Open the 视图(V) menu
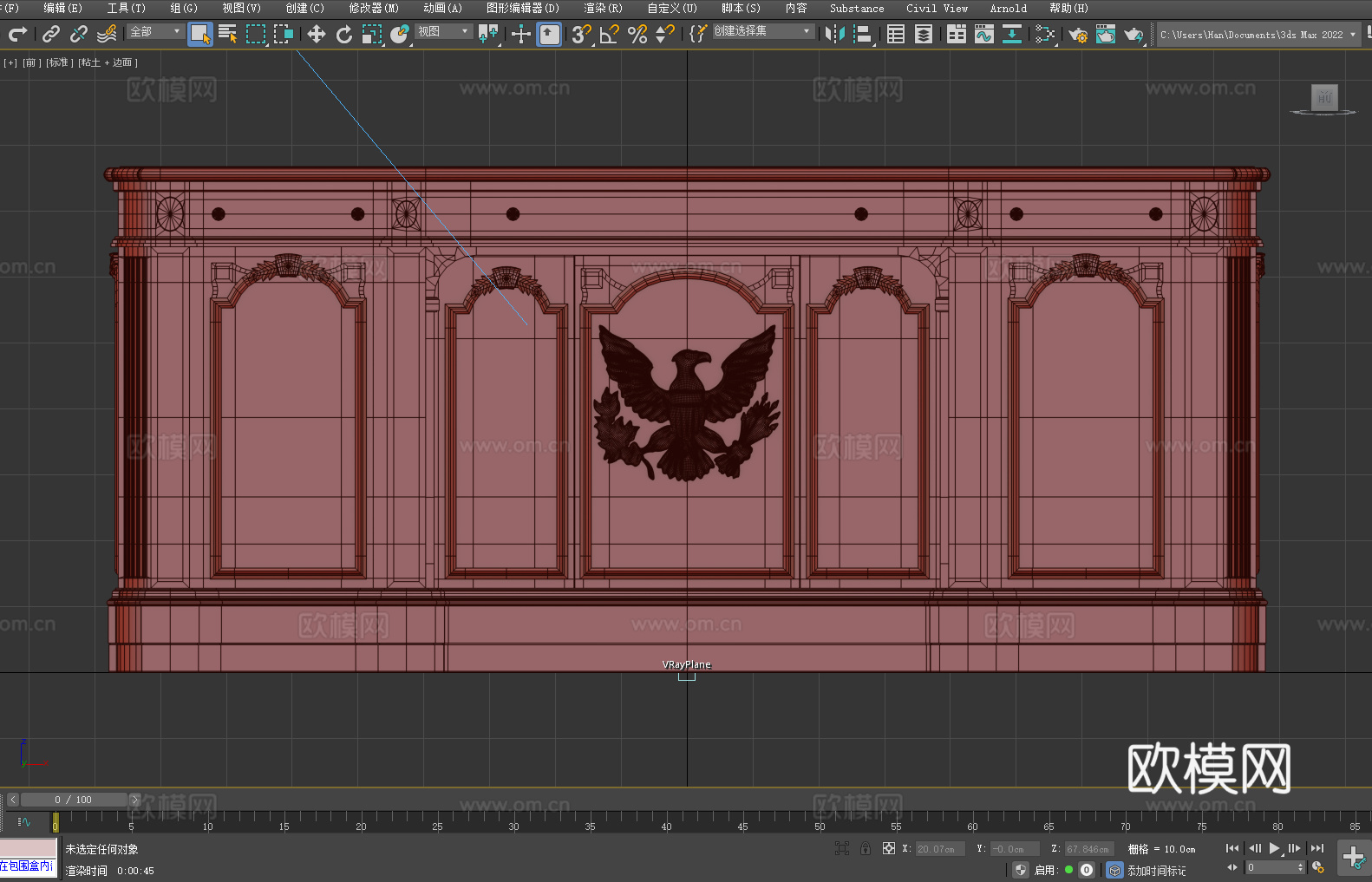 241,8
